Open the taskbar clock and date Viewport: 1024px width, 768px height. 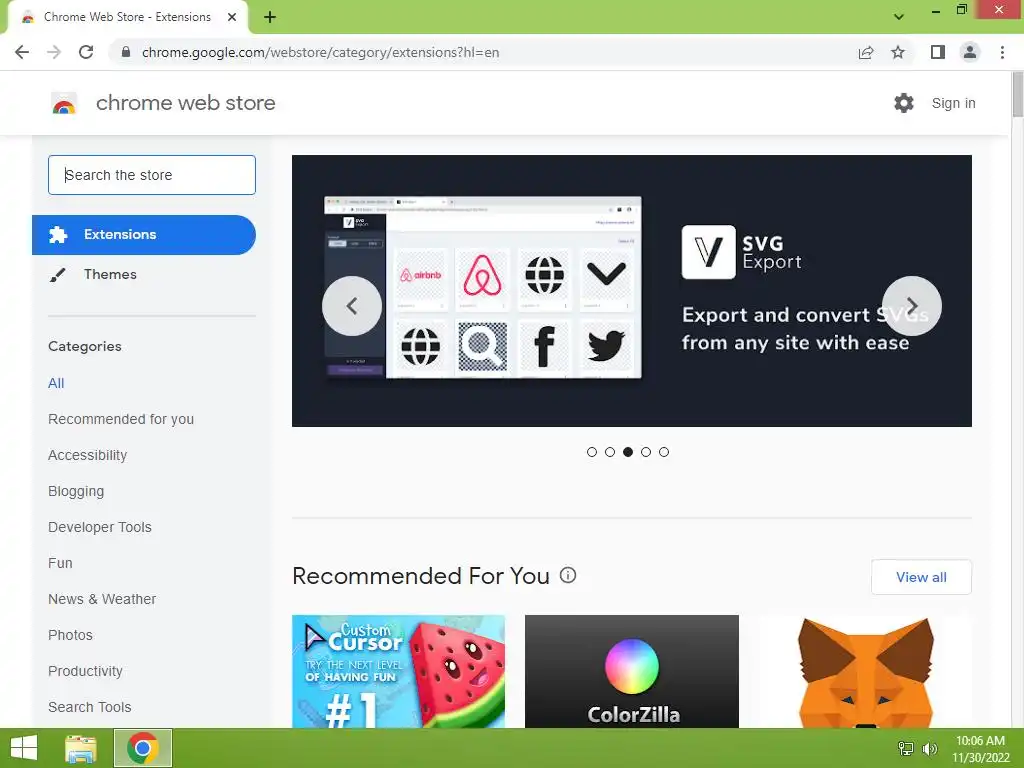(x=980, y=749)
